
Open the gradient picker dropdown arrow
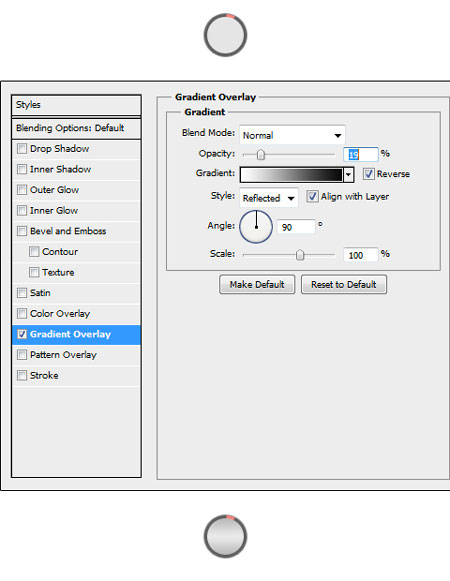pyautogui.click(x=348, y=174)
